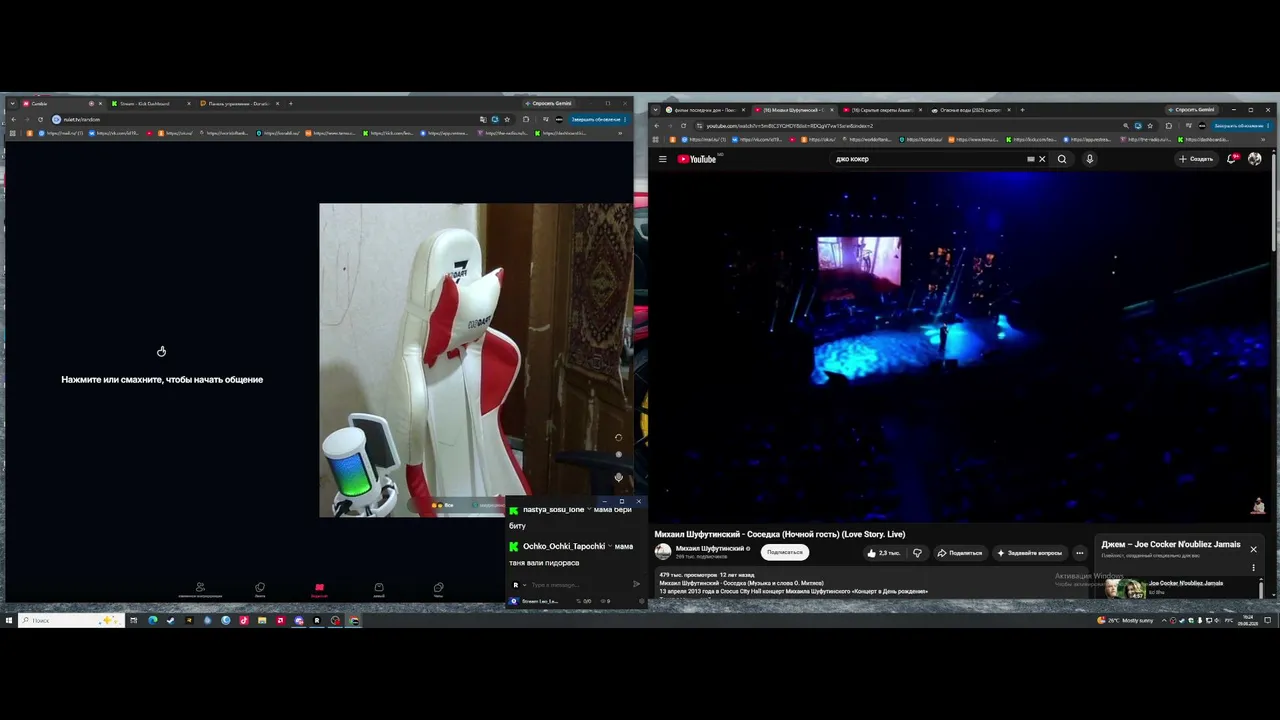The height and width of the screenshot is (720, 1280).
Task: Open the tab search dropdown in right browser
Action: pyautogui.click(x=656, y=110)
